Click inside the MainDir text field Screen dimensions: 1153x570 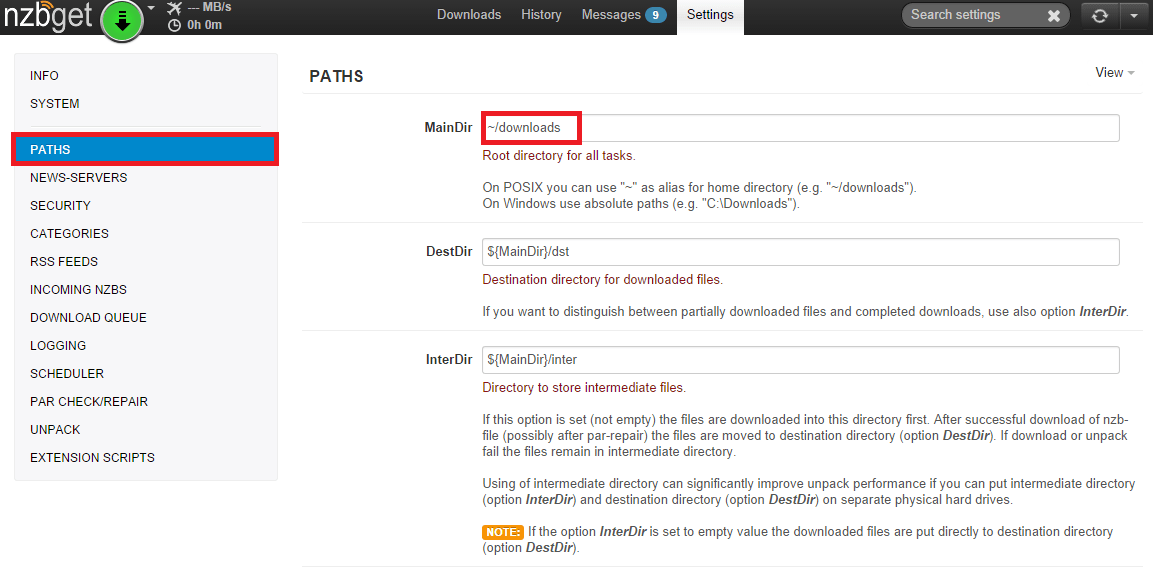pyautogui.click(x=800, y=128)
